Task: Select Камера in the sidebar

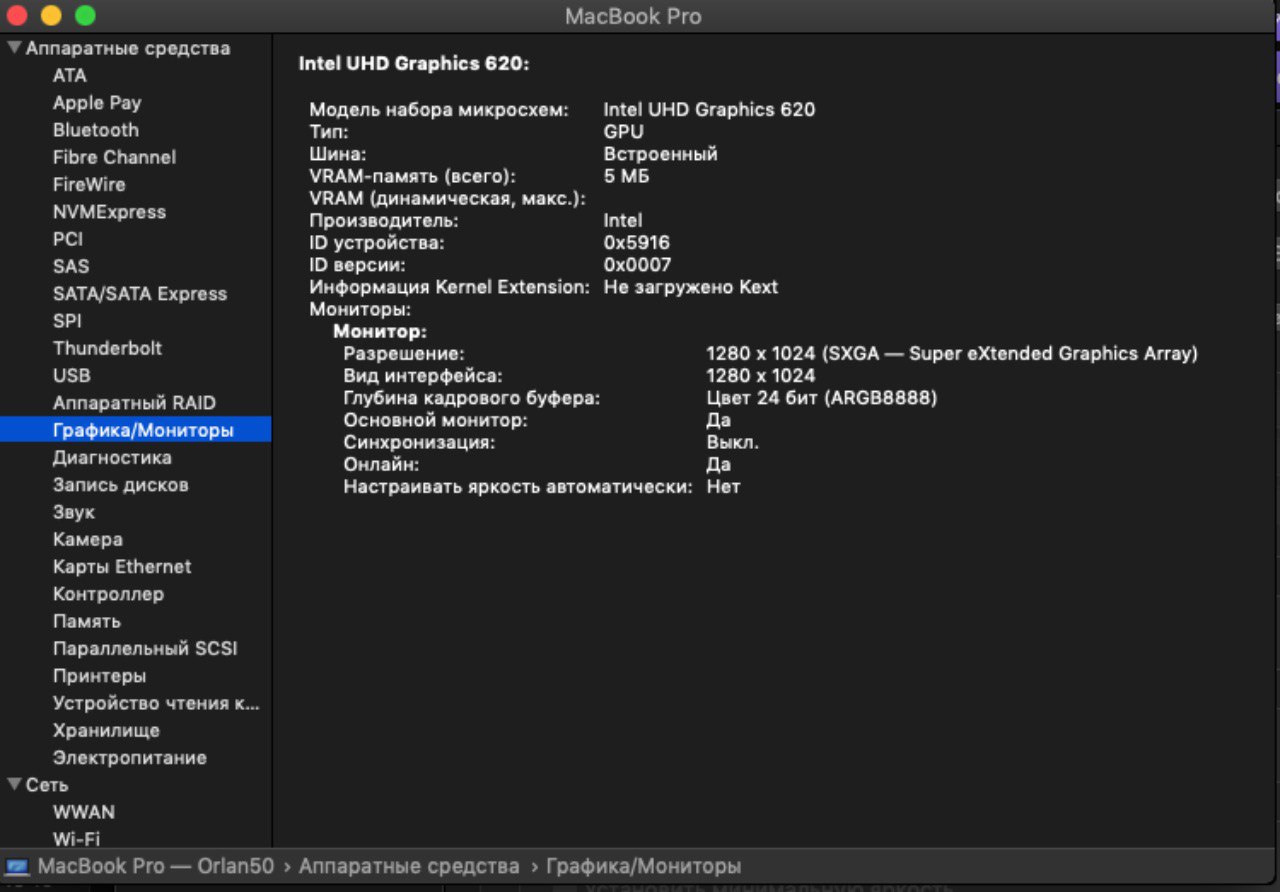Action: click(88, 540)
